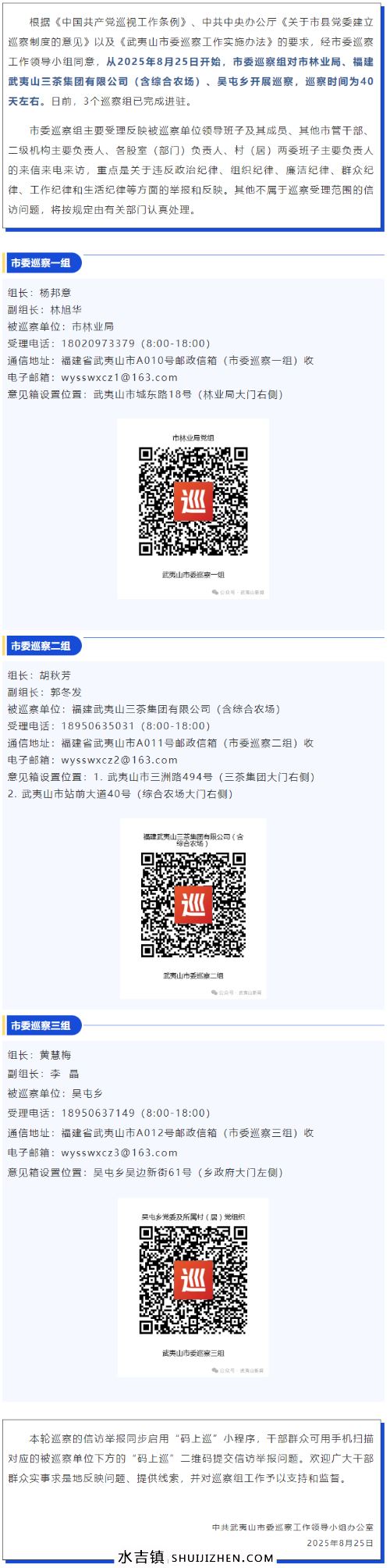
Task: Click the QR code for 市林业局党组
Action: [x=193, y=501]
